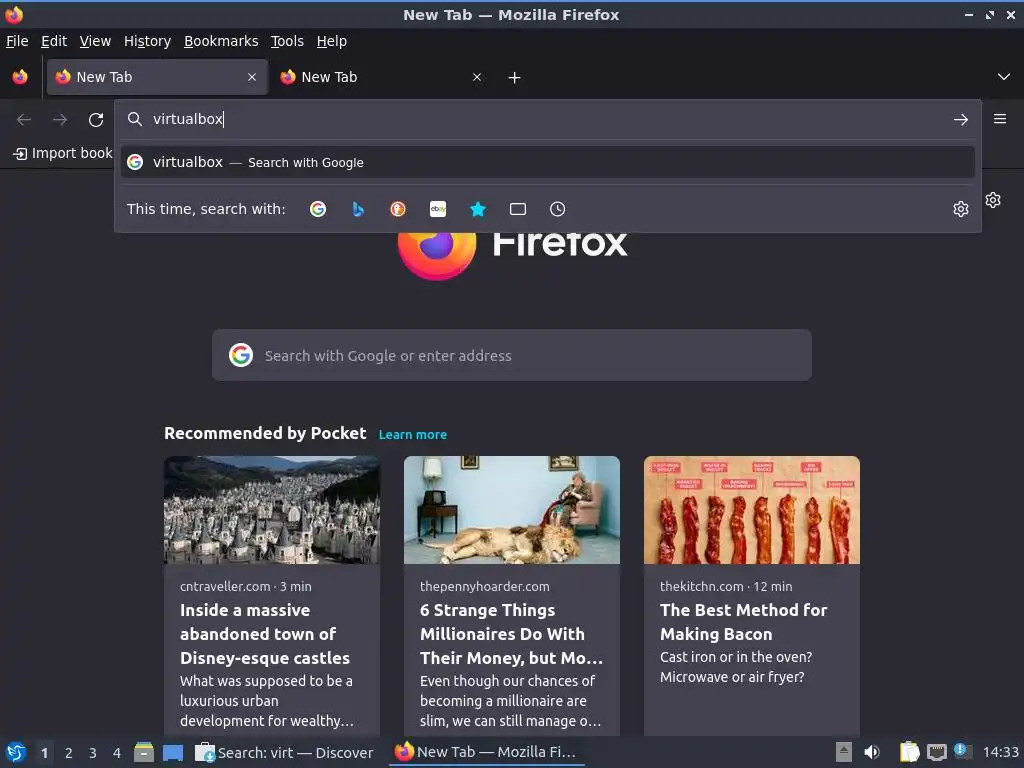The width and height of the screenshot is (1024, 768).
Task: Close the first New Tab
Action: point(252,77)
